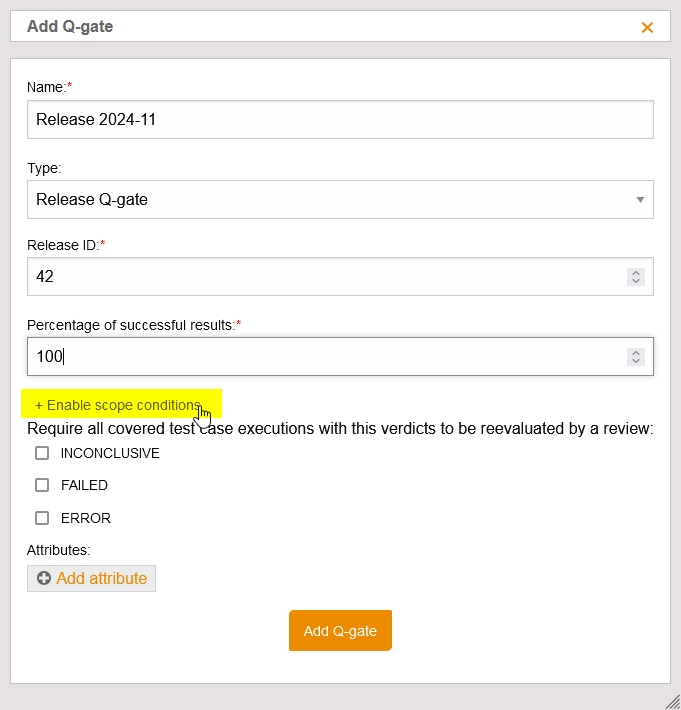Grab the resize handle at the dialog corner

point(672,701)
